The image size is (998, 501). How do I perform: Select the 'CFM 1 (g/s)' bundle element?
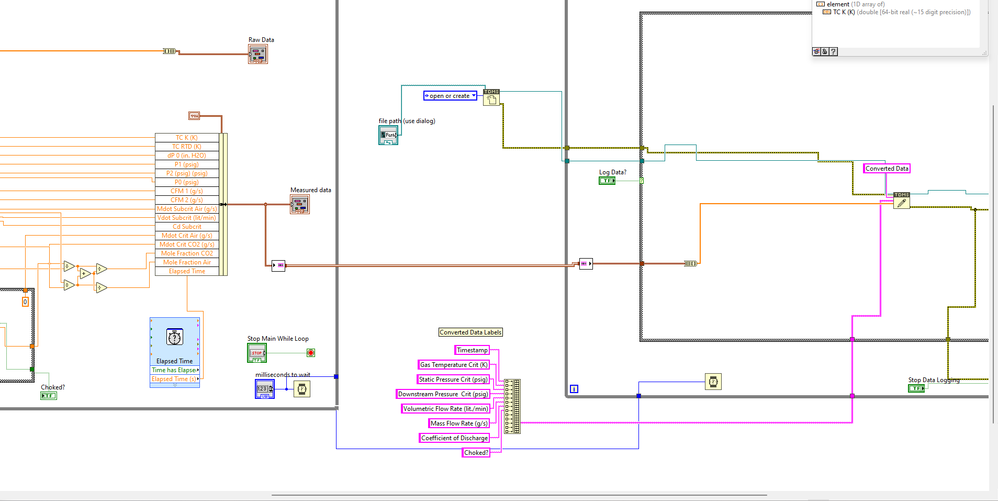click(186, 191)
